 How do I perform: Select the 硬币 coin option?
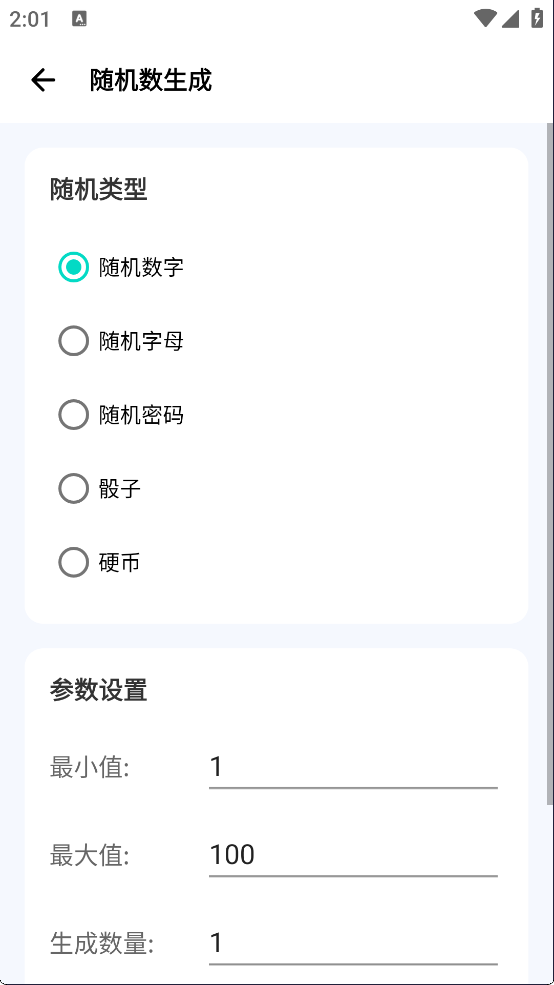(x=100, y=562)
